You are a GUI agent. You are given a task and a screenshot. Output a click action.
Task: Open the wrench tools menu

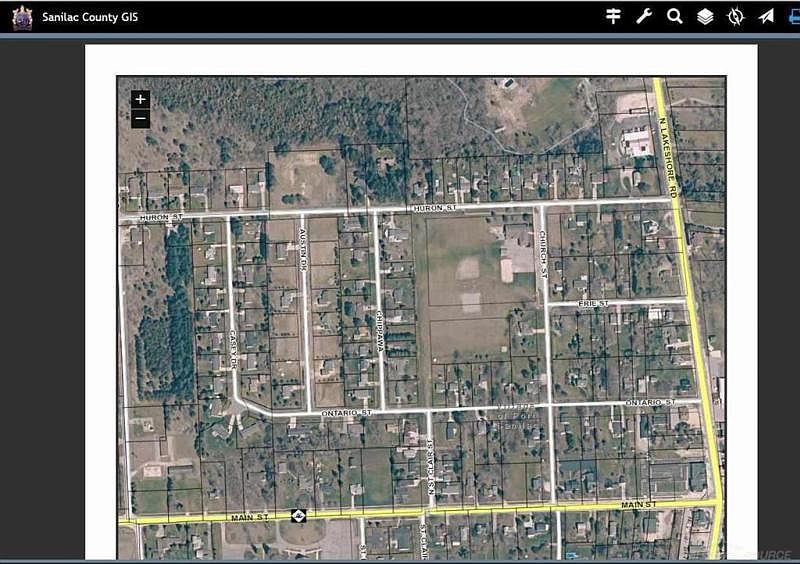644,16
